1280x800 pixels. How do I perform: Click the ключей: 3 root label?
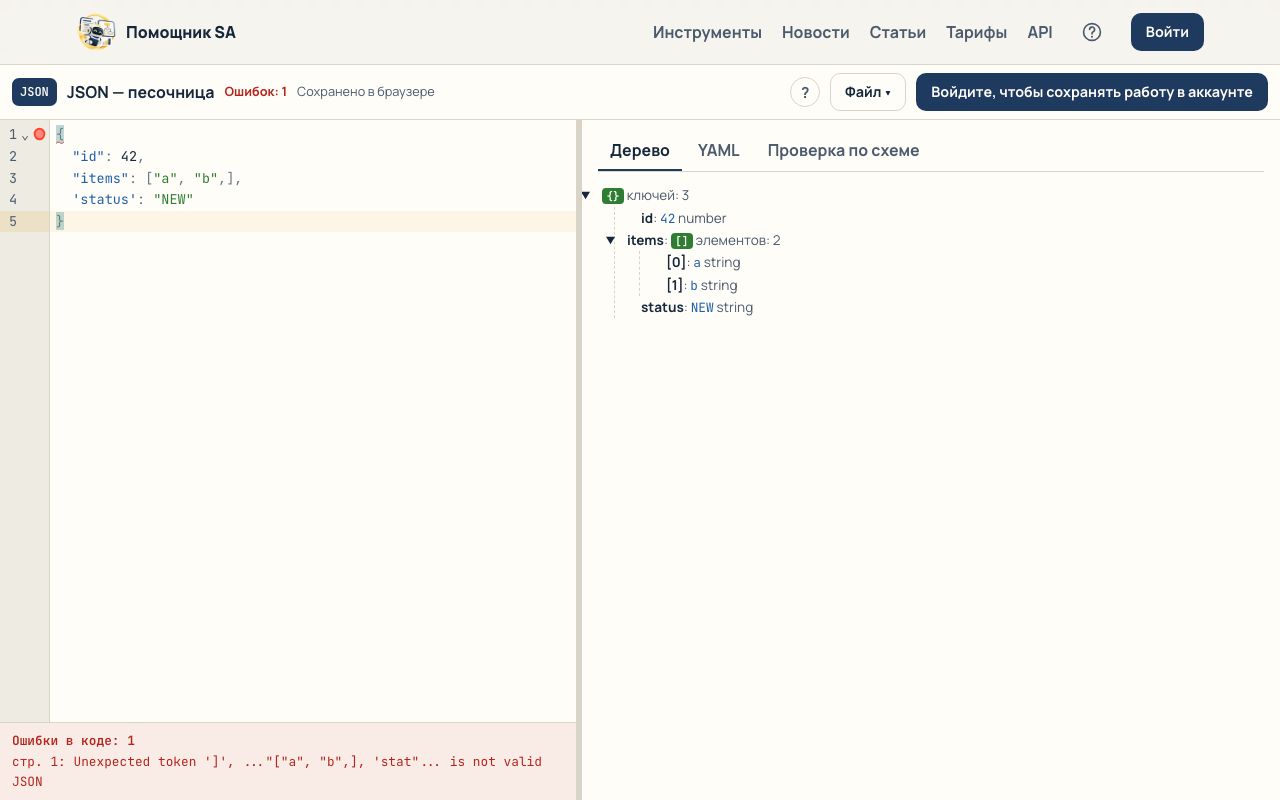click(x=658, y=196)
